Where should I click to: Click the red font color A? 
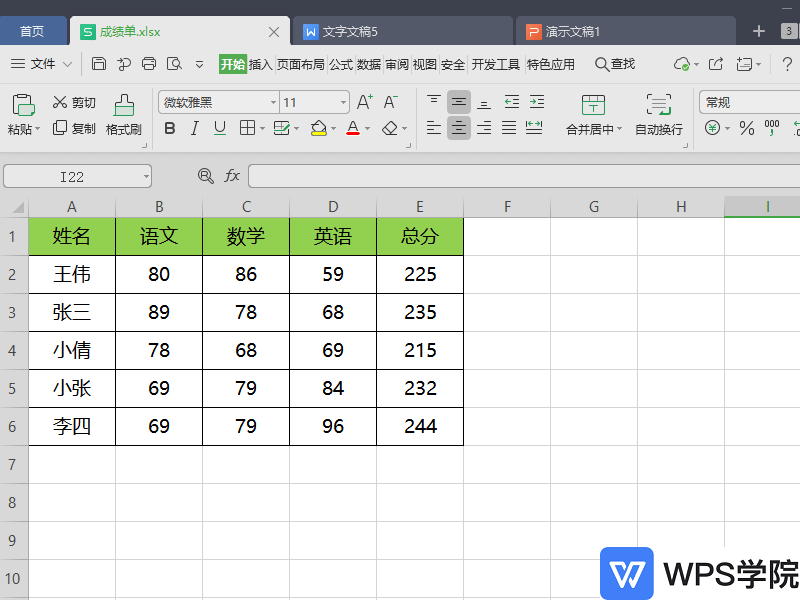pyautogui.click(x=353, y=128)
